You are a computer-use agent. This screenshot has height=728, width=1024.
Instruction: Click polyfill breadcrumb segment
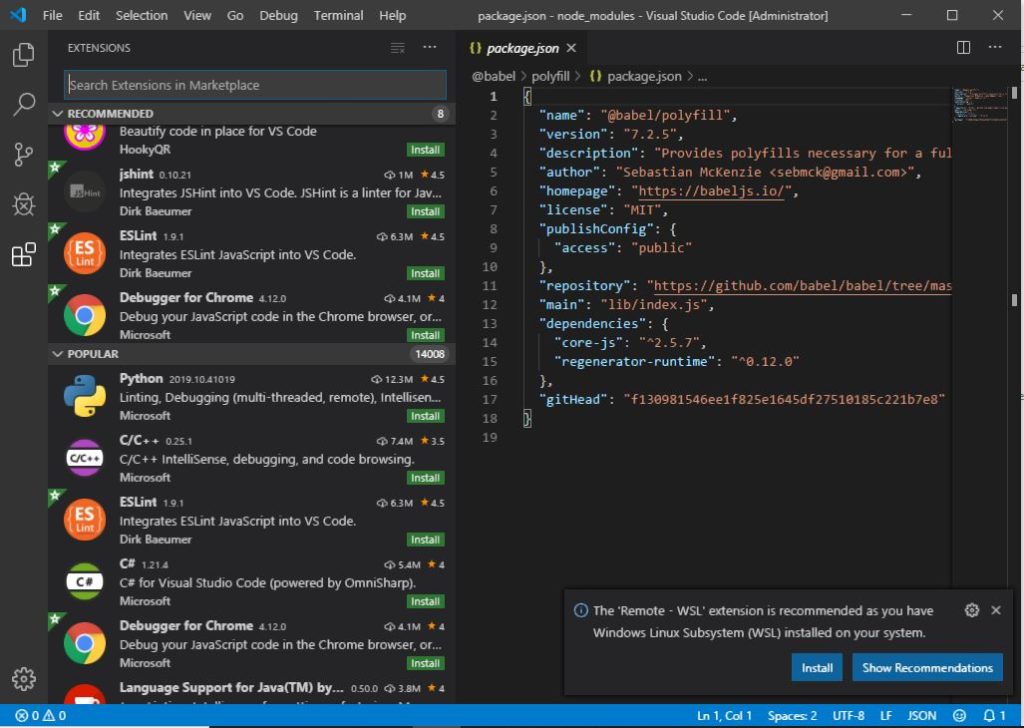551,76
